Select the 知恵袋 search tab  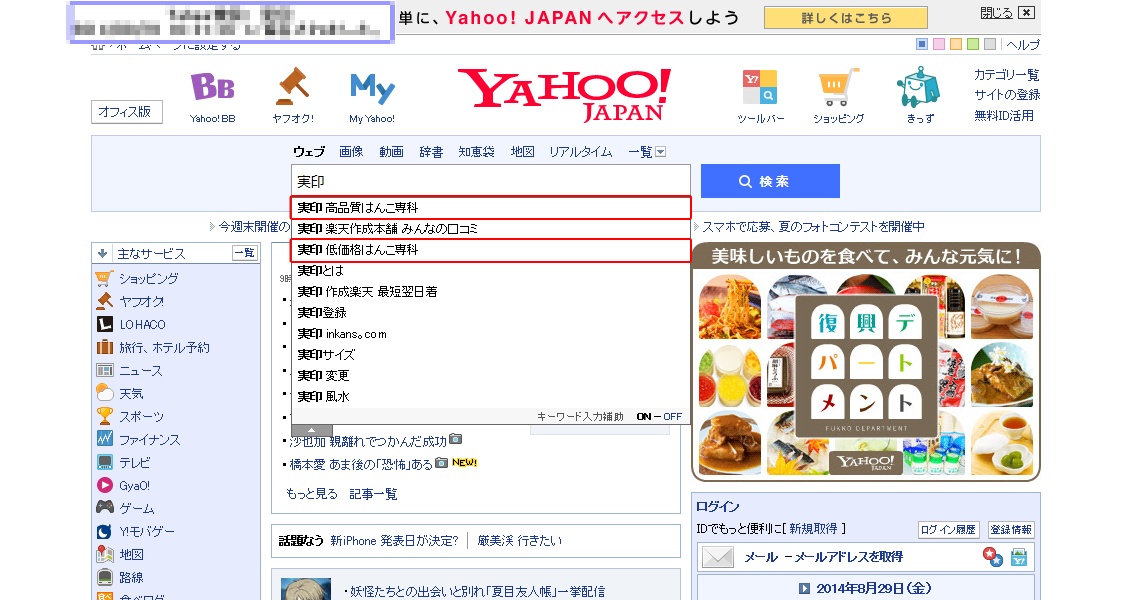(476, 152)
